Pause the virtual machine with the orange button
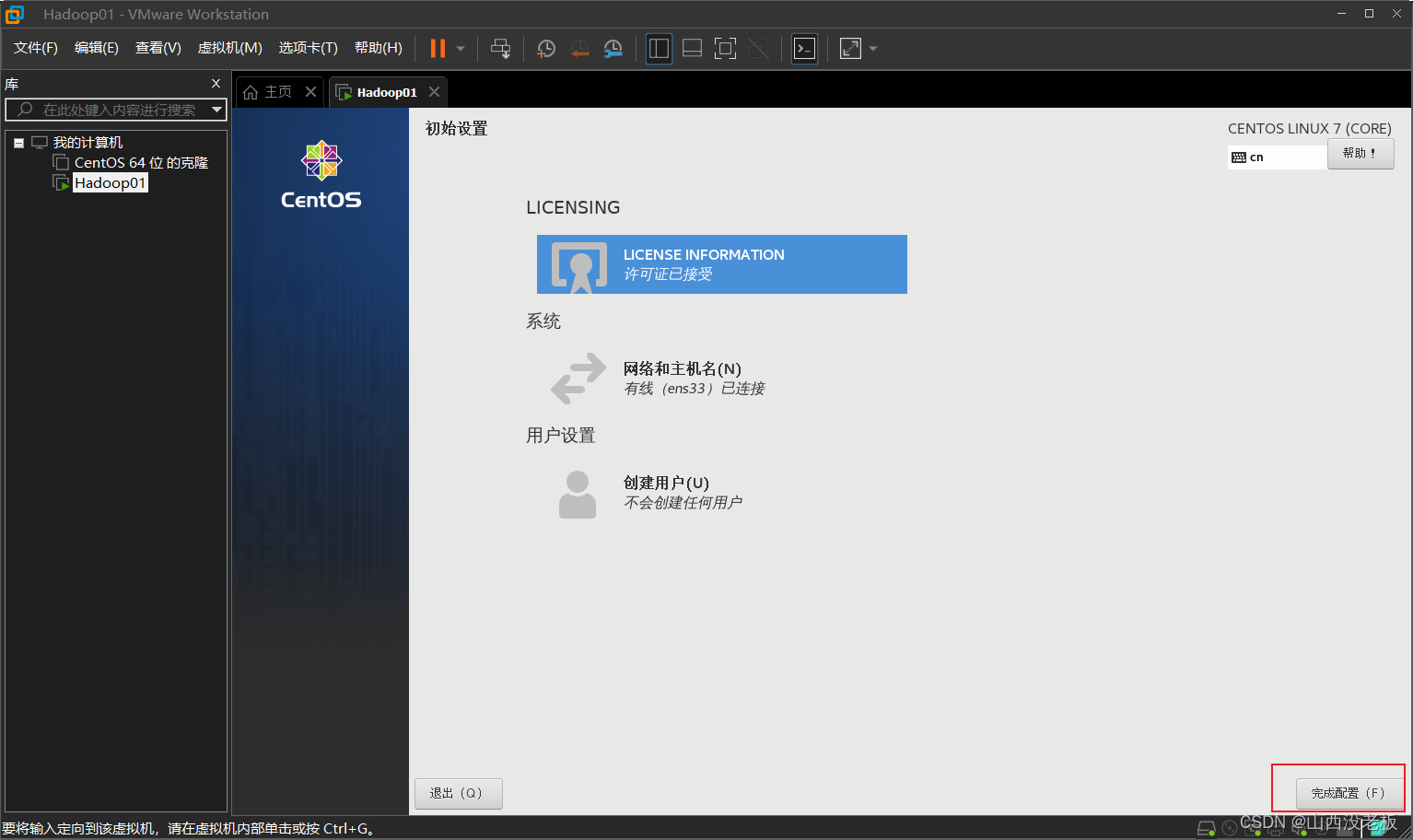Screen dimensions: 1413x840 438,49
